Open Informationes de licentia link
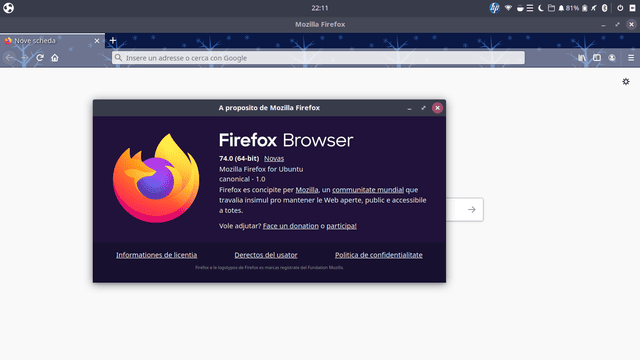The width and height of the screenshot is (640, 360). click(156, 255)
